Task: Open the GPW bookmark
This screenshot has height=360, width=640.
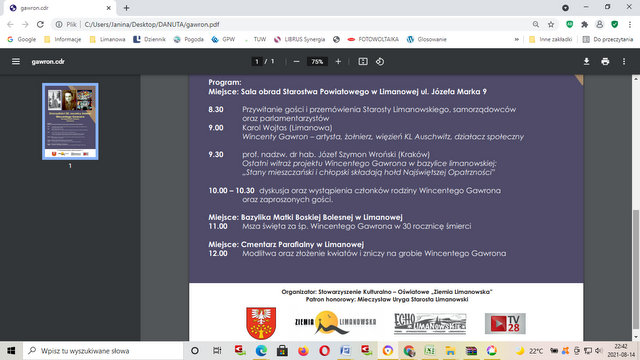Action: pos(223,39)
